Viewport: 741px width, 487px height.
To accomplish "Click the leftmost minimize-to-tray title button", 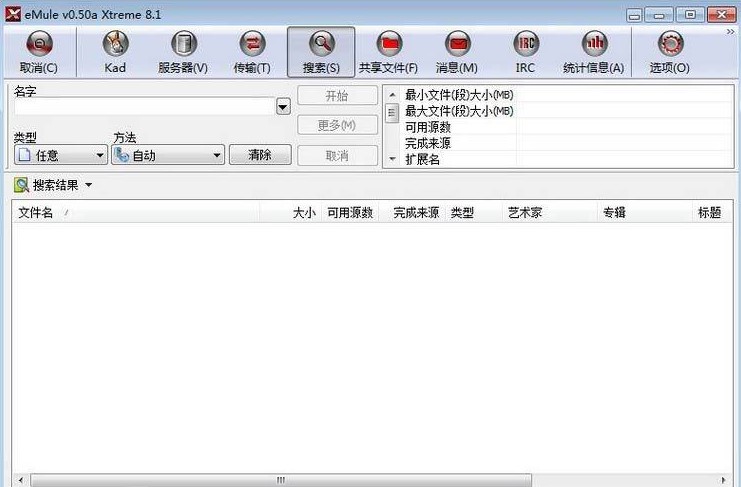I will click(635, 16).
